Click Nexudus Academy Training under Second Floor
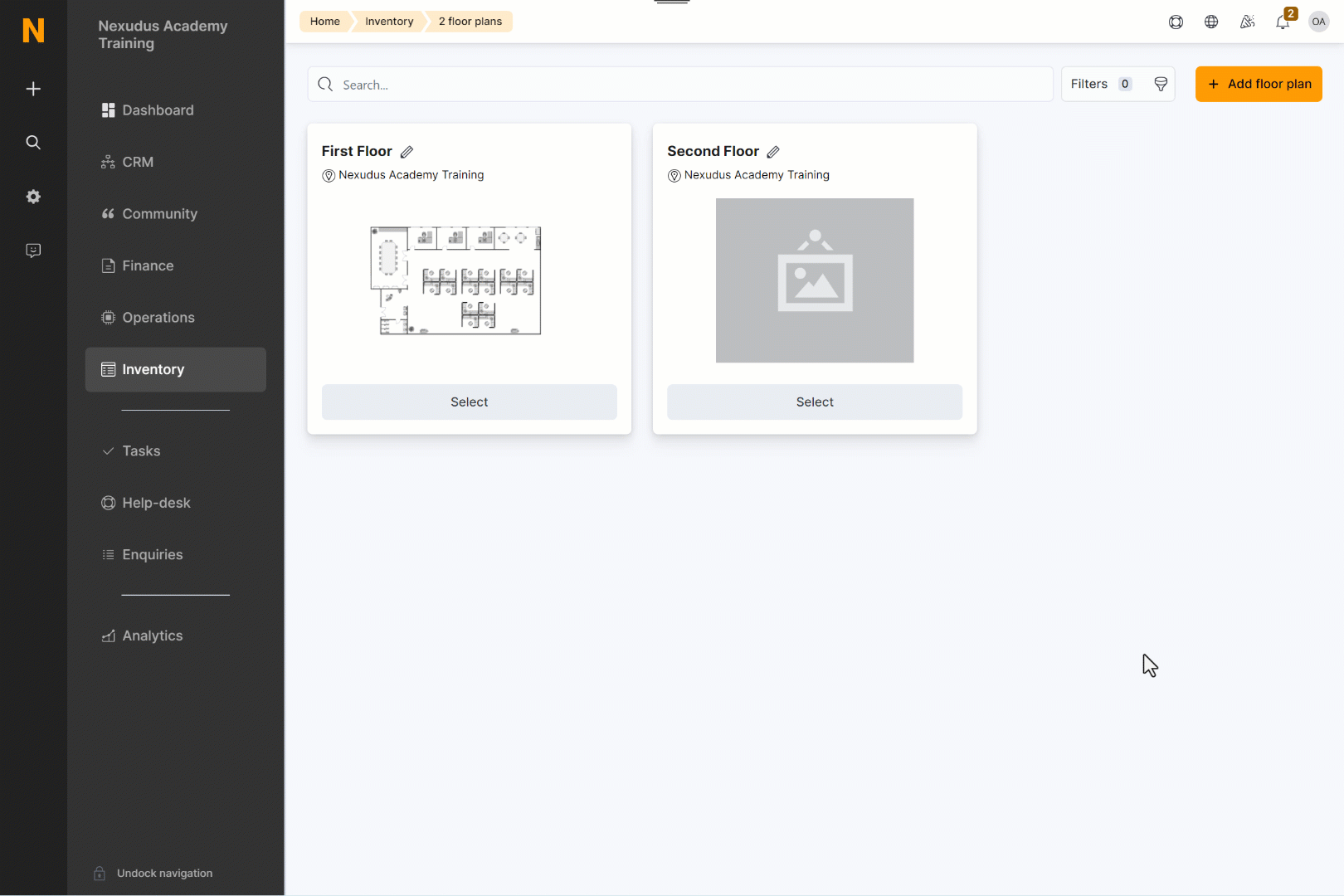This screenshot has width=1344, height=896. pos(757,175)
